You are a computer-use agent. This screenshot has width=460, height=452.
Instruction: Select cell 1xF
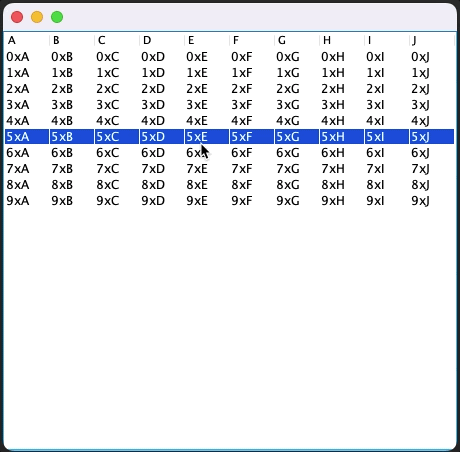coord(252,73)
